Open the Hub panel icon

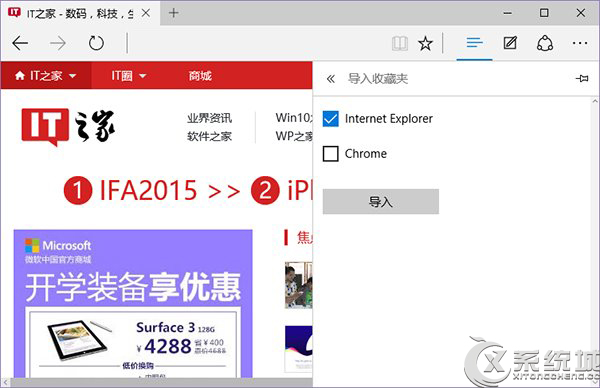point(474,43)
